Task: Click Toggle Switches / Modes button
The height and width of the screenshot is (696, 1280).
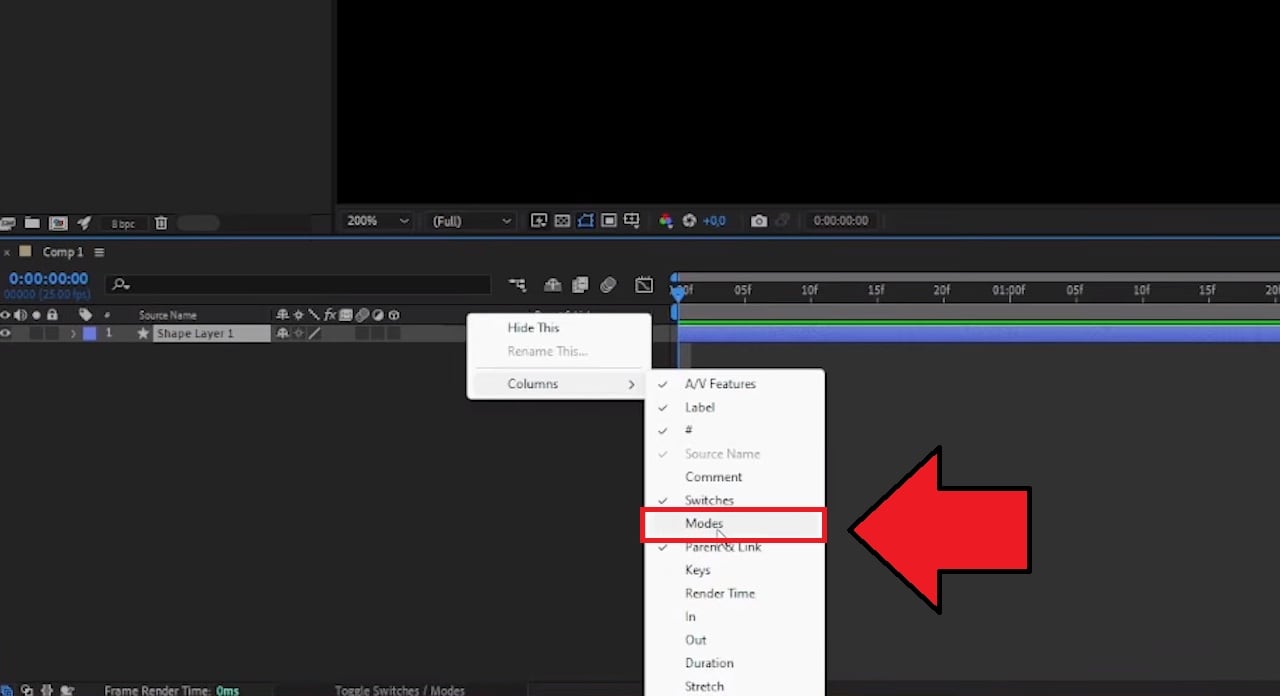Action: click(399, 690)
